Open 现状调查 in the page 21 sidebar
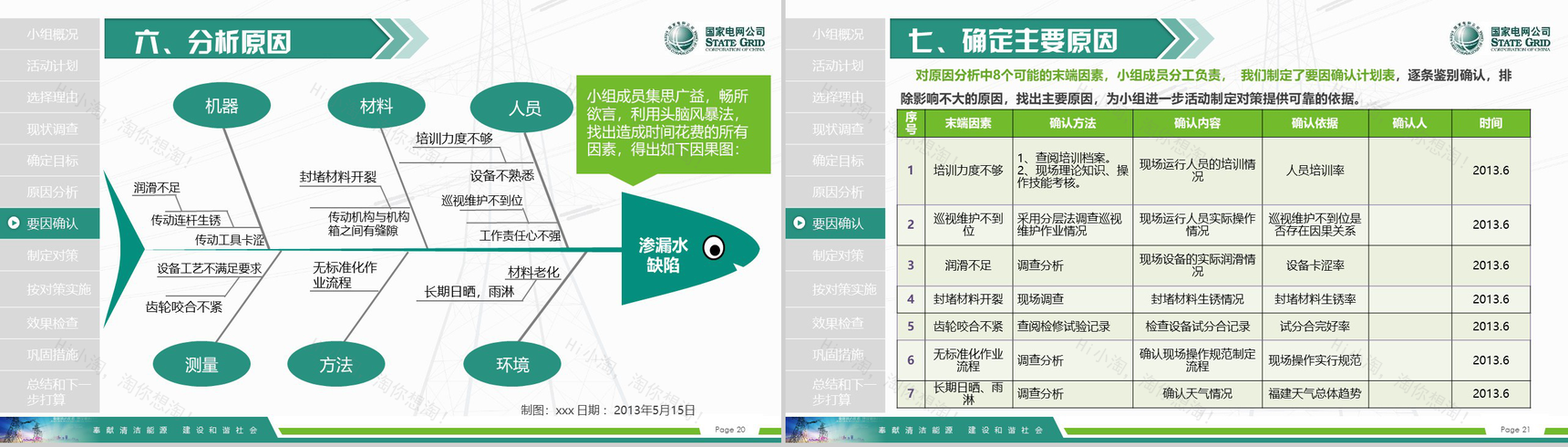This screenshot has height=447, width=1568. coord(836,129)
